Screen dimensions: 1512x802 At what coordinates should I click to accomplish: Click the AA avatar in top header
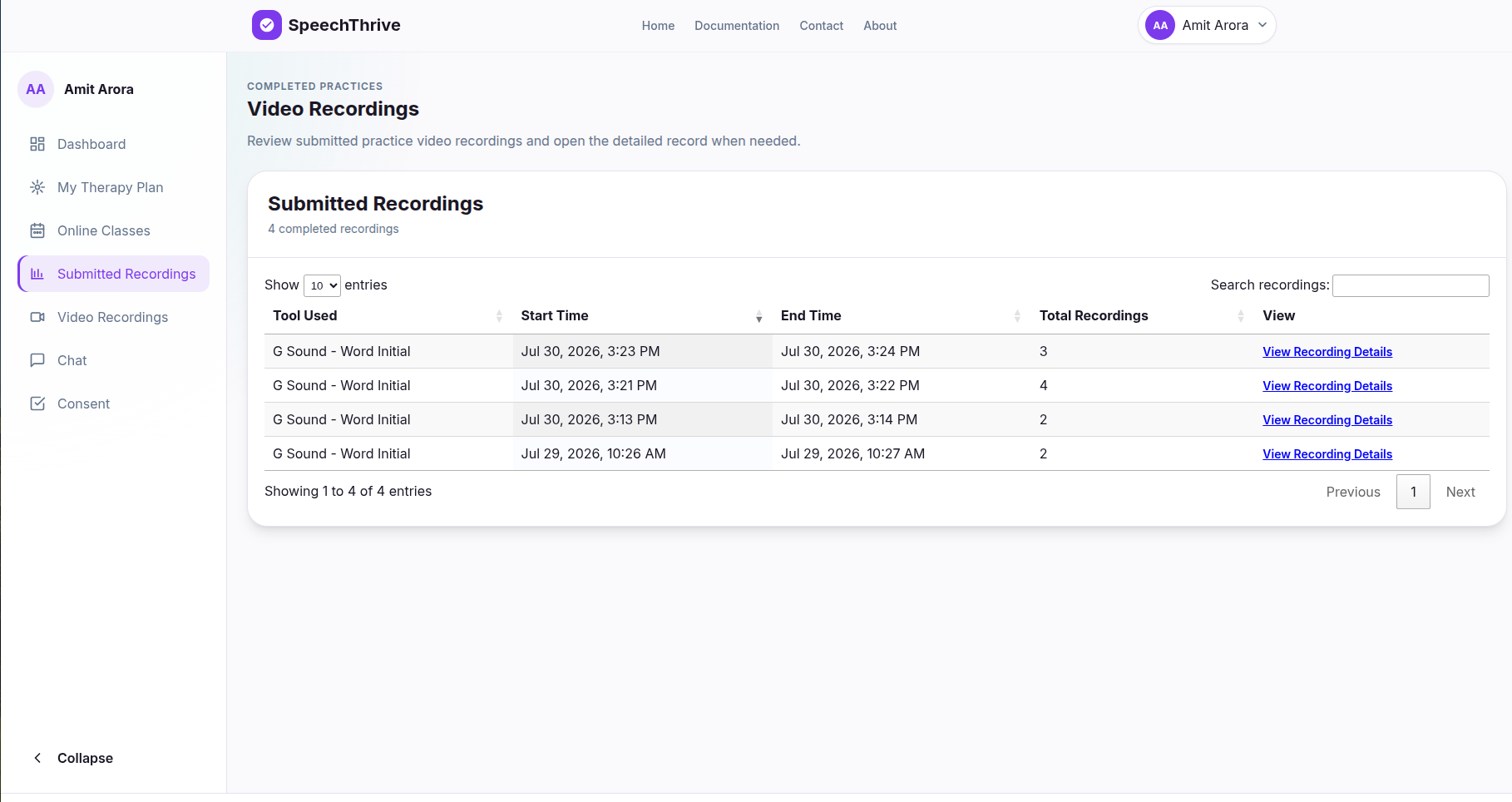(1159, 25)
